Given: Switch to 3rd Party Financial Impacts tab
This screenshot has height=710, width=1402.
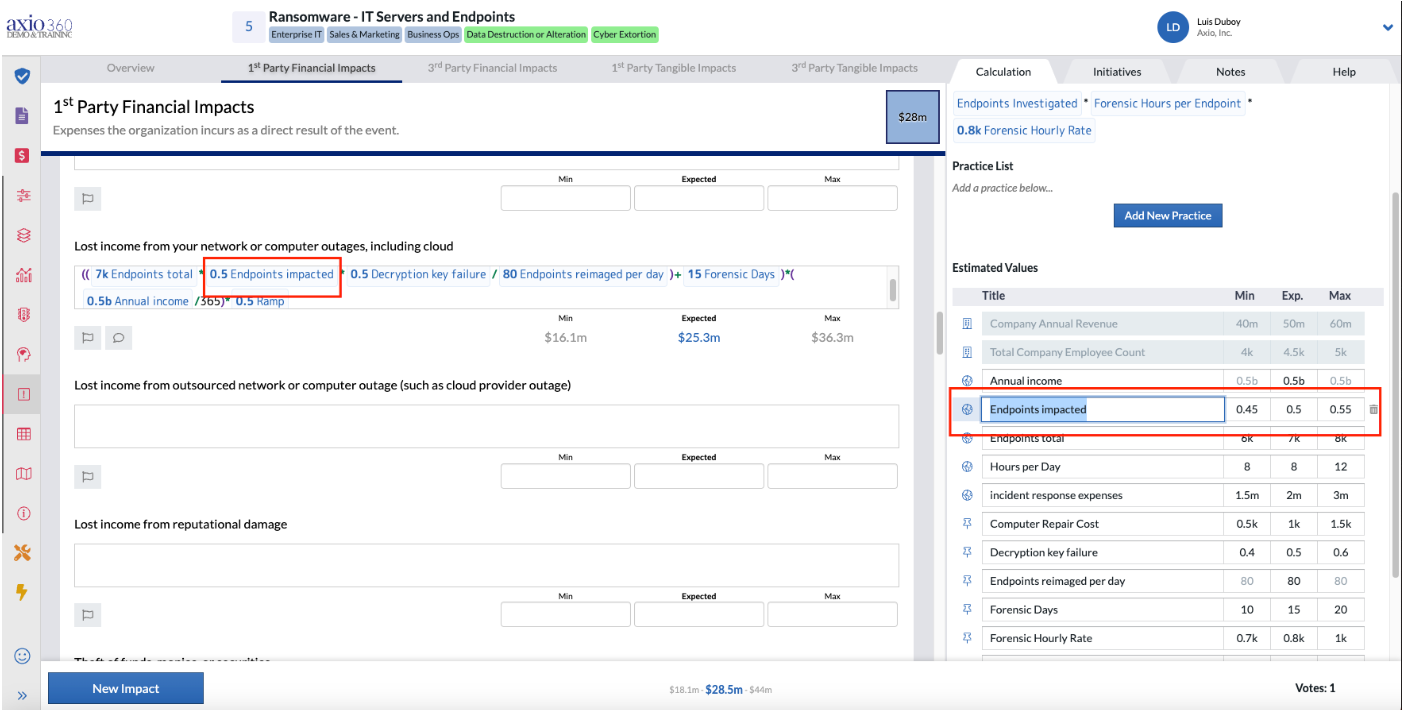Looking at the screenshot, I should 492,68.
